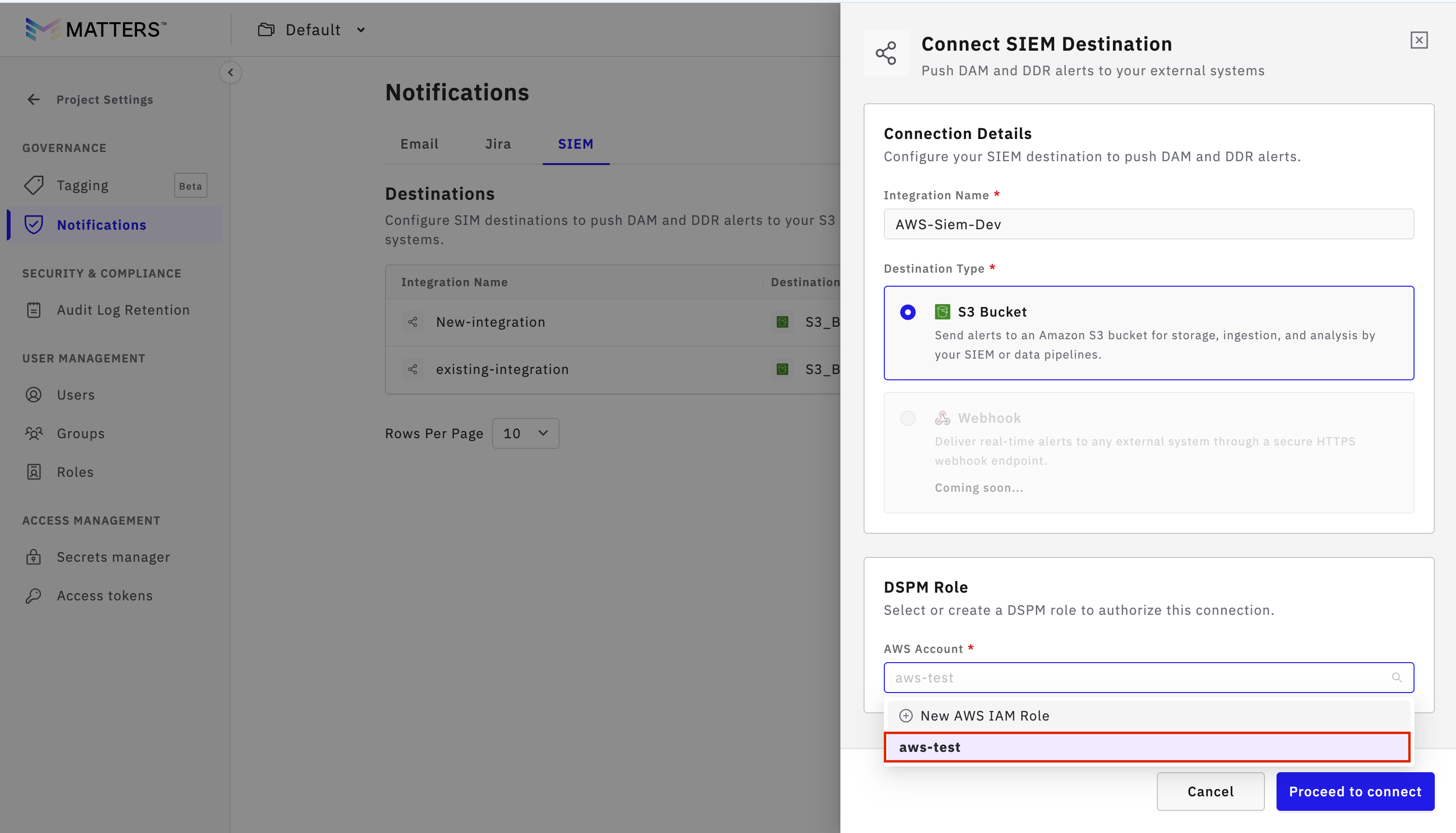Click the search icon in AWS Account field
1456x833 pixels.
(x=1396, y=678)
